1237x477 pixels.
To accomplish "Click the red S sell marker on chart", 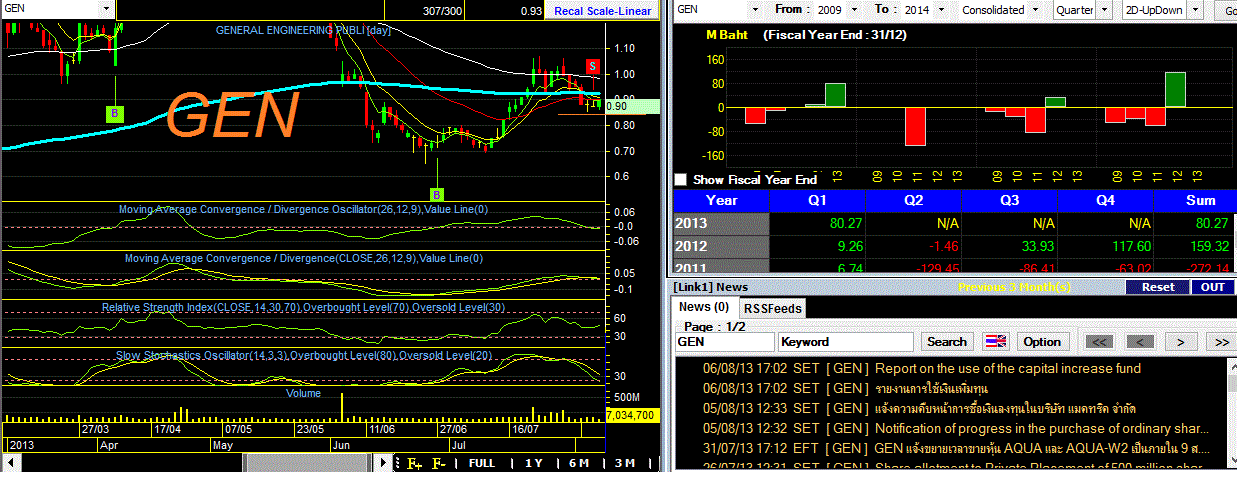I will [x=592, y=66].
